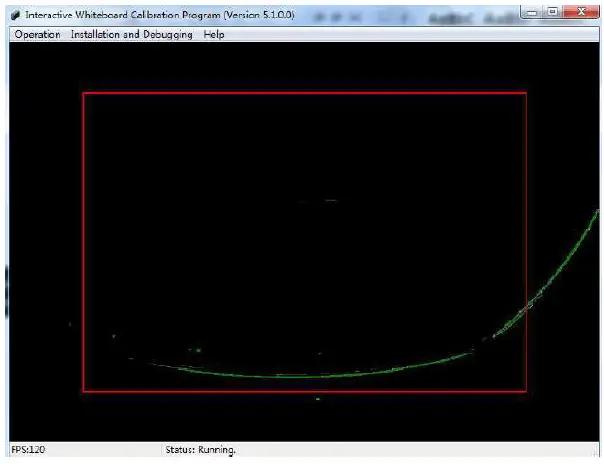Screen dimensions: 604x464
Task: Open the Installation and Debugging menu
Action: (131, 35)
